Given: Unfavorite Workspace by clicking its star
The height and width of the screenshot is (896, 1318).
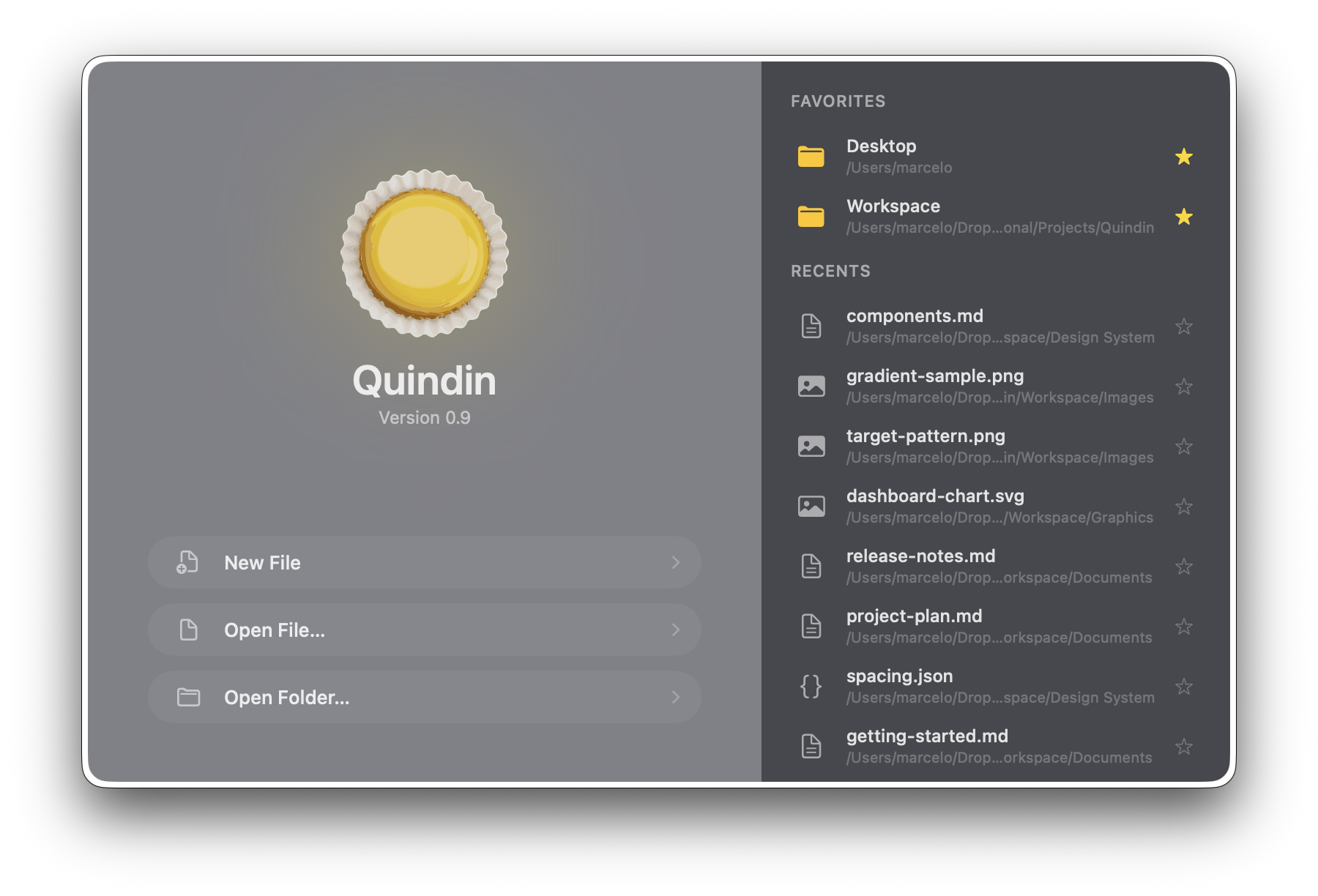Looking at the screenshot, I should [1184, 217].
